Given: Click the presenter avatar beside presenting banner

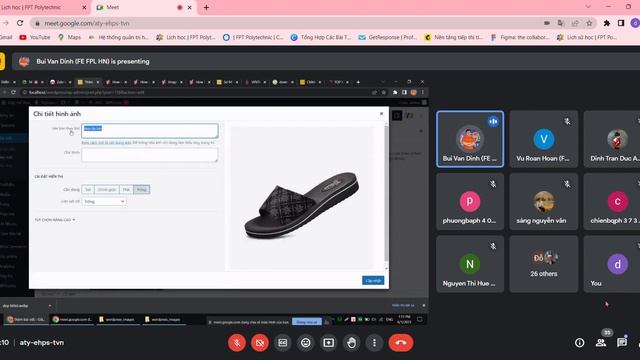Looking at the screenshot, I should pos(24,62).
